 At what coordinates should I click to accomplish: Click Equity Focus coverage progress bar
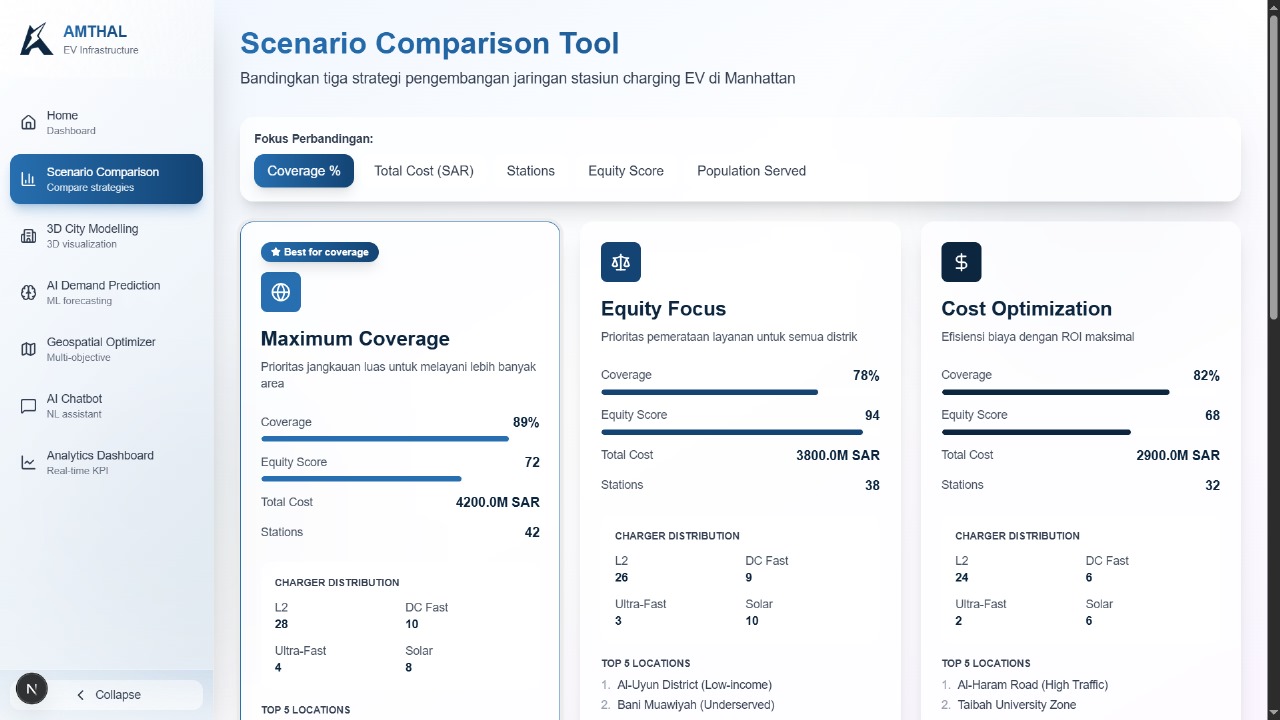740,392
